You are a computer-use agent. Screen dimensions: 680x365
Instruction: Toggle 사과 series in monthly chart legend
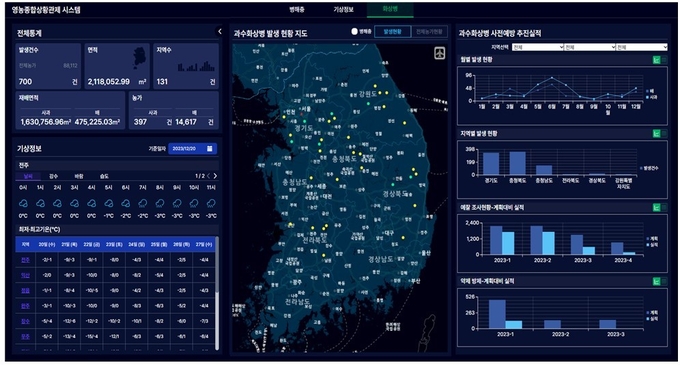651,98
